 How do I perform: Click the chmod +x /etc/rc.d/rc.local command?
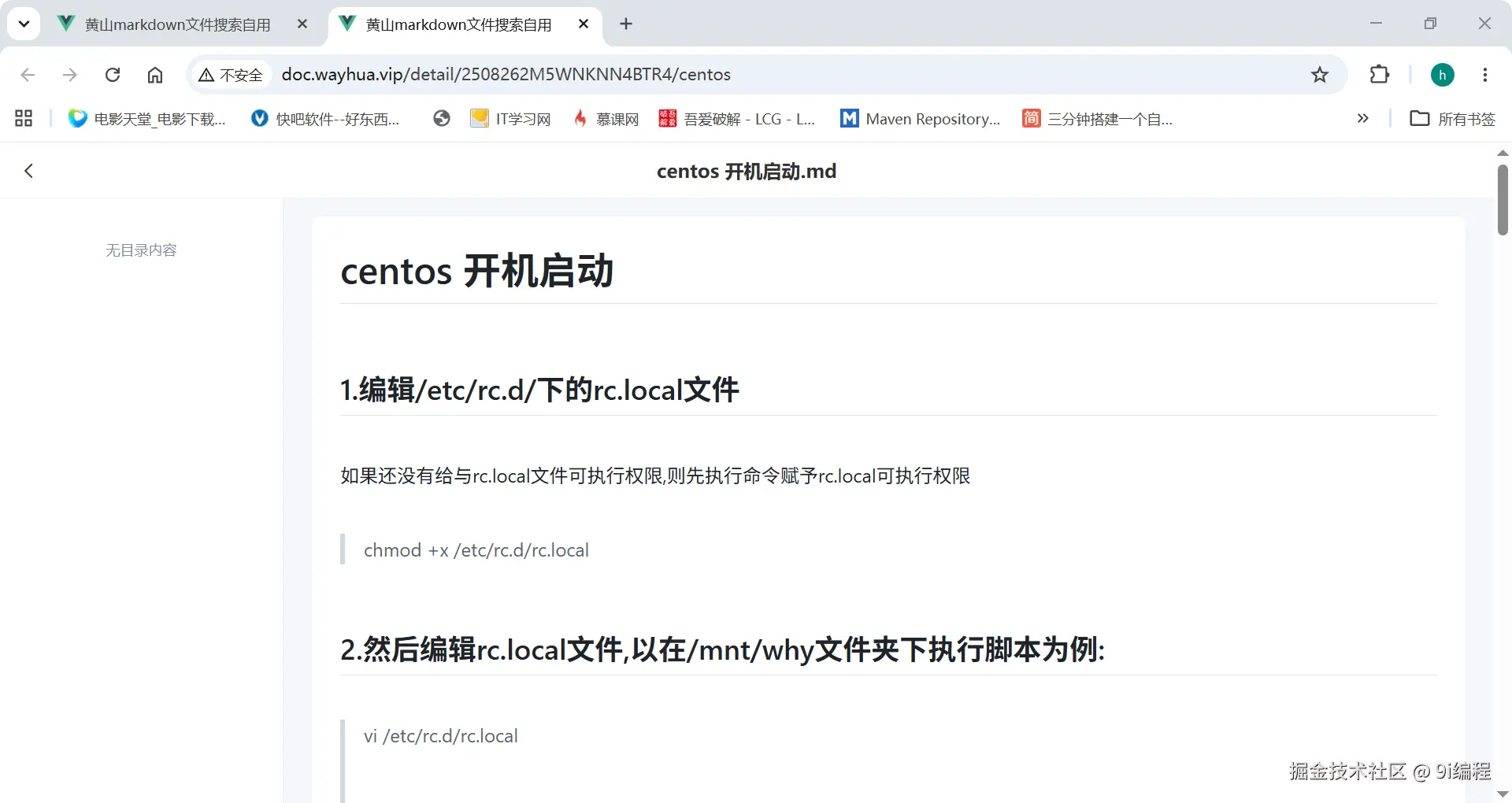(476, 550)
